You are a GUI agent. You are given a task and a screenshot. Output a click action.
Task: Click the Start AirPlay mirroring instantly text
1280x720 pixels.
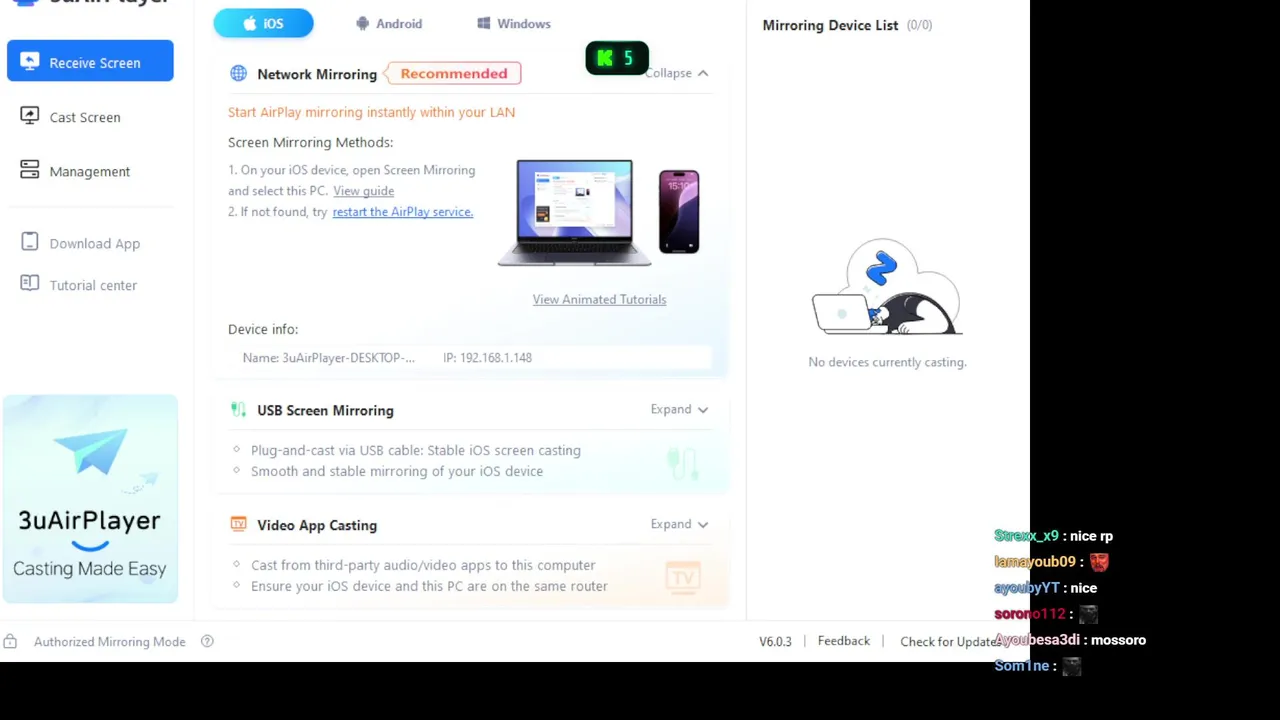click(x=371, y=112)
